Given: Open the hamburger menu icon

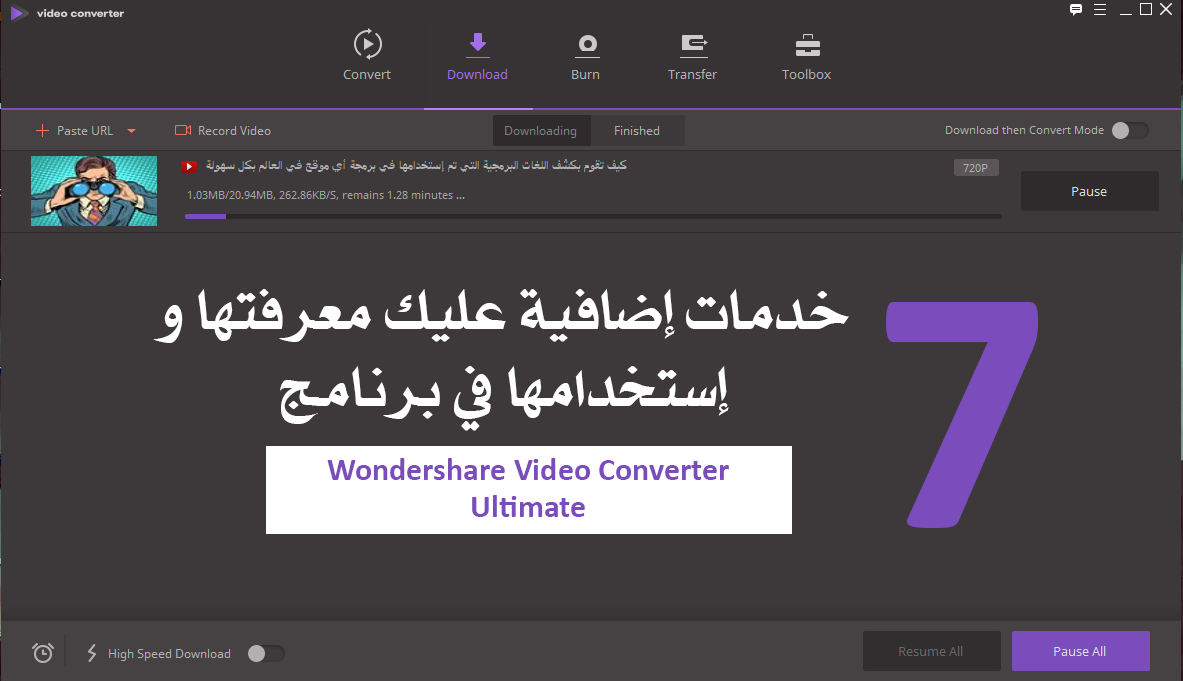Looking at the screenshot, I should [x=1100, y=10].
